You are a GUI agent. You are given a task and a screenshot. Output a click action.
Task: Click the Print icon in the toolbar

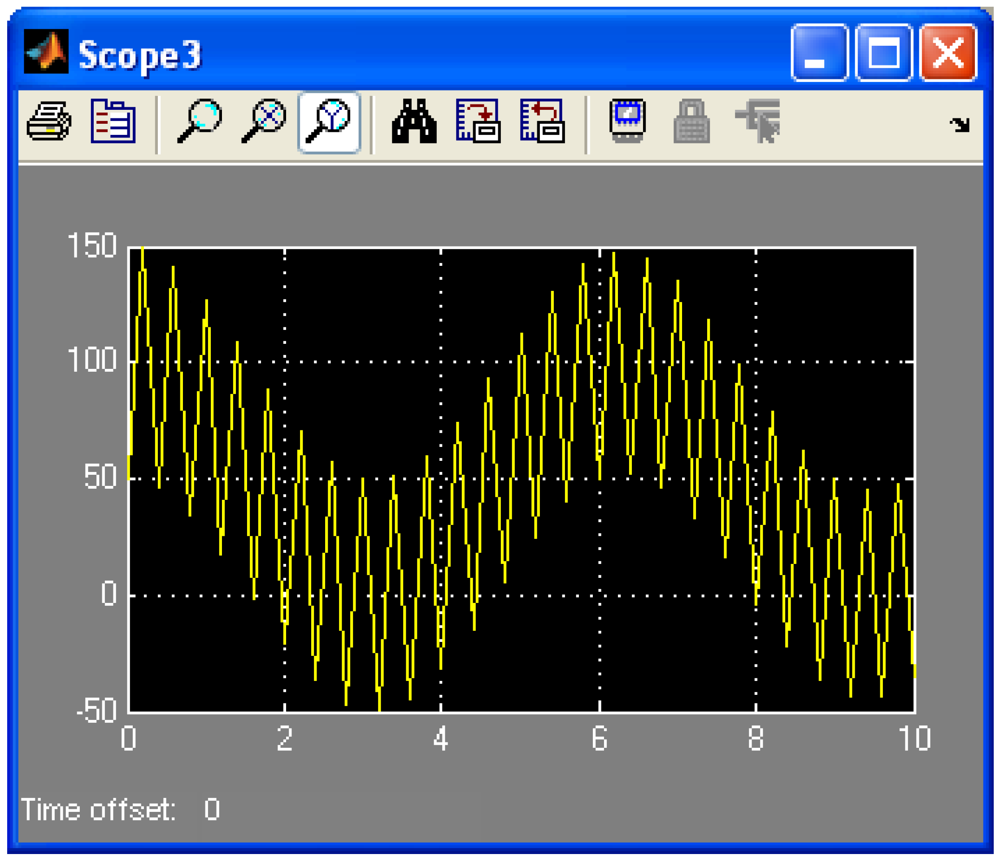point(48,123)
